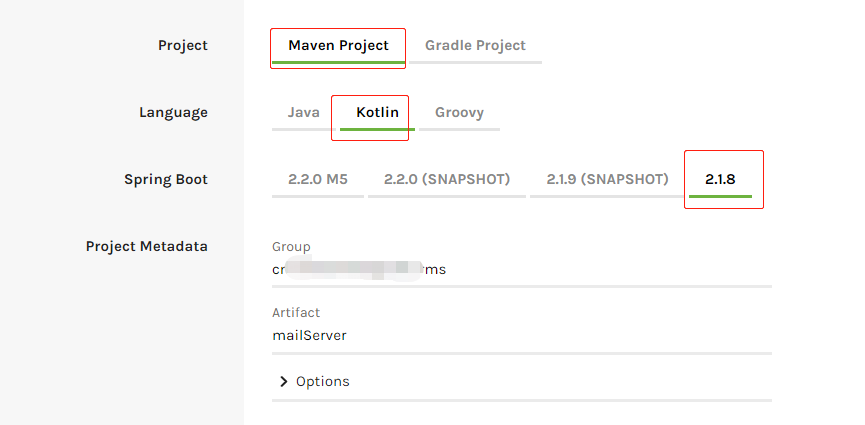This screenshot has width=865, height=425.
Task: Select the Maven Project option
Action: (x=338, y=46)
